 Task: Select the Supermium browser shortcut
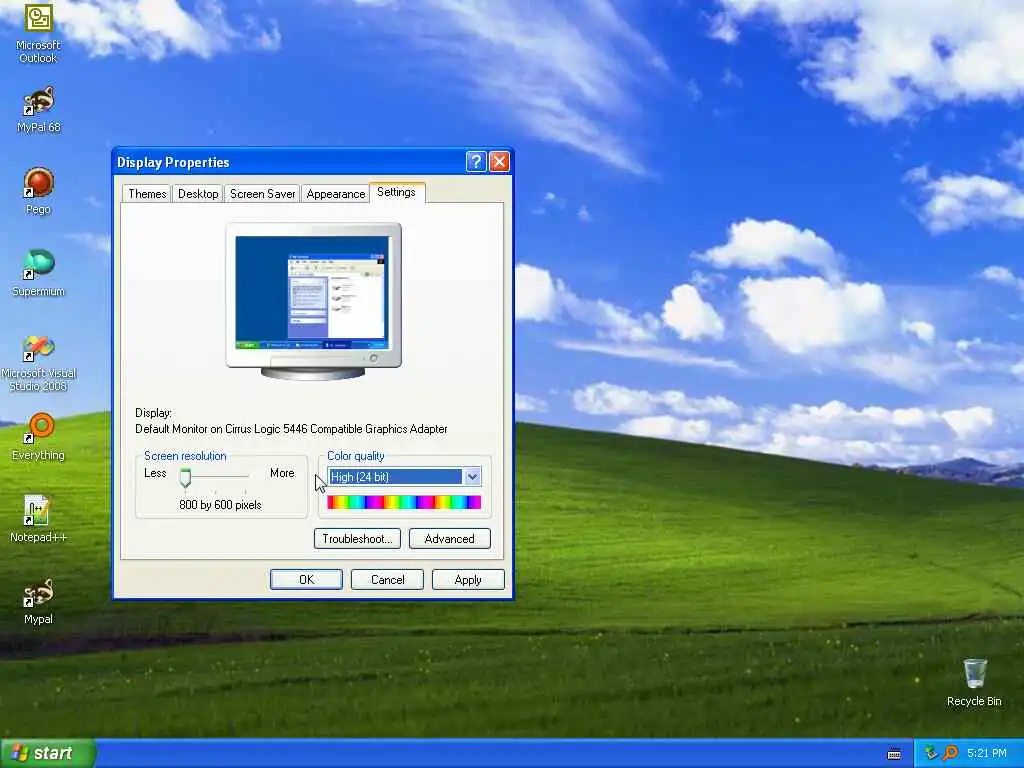pos(38,273)
